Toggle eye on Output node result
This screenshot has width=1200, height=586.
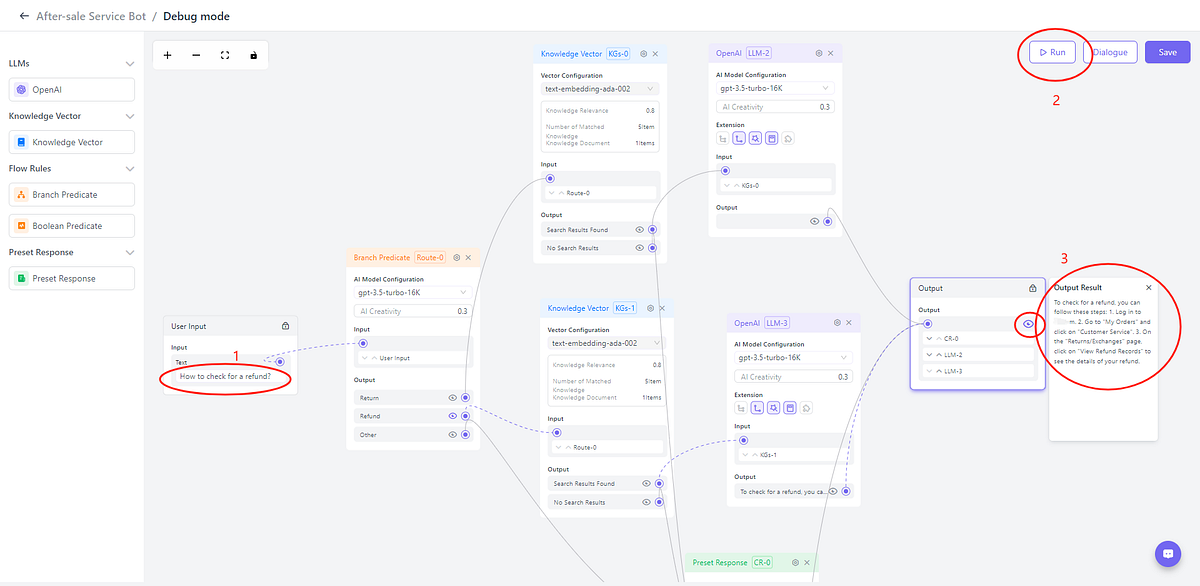(x=1028, y=323)
